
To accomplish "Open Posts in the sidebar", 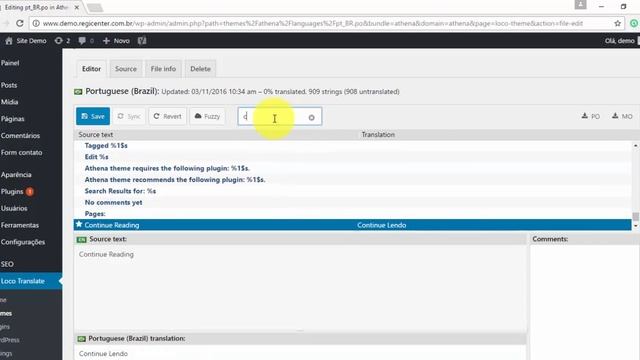I will click(9, 85).
